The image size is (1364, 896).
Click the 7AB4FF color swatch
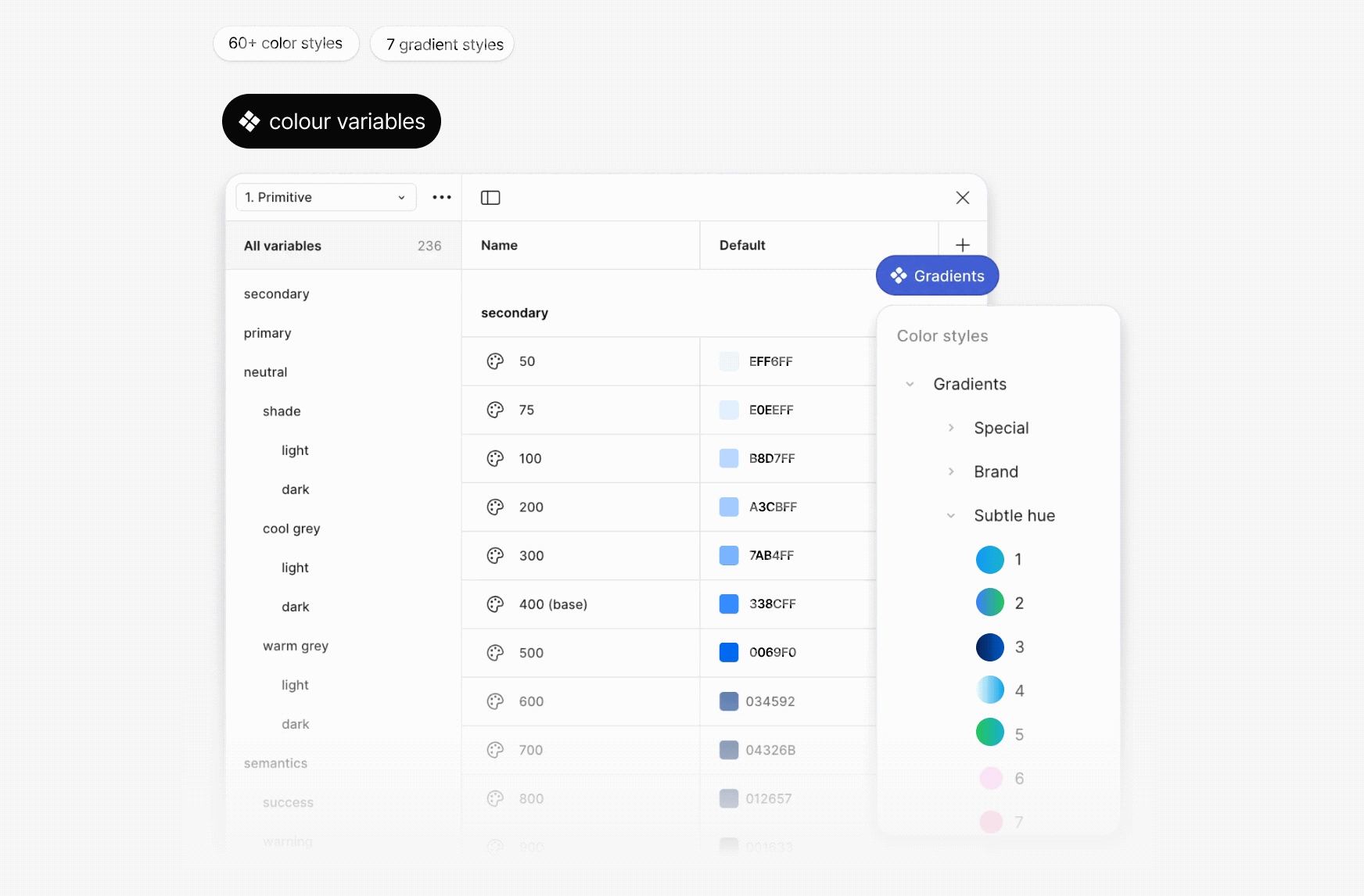[x=729, y=555]
